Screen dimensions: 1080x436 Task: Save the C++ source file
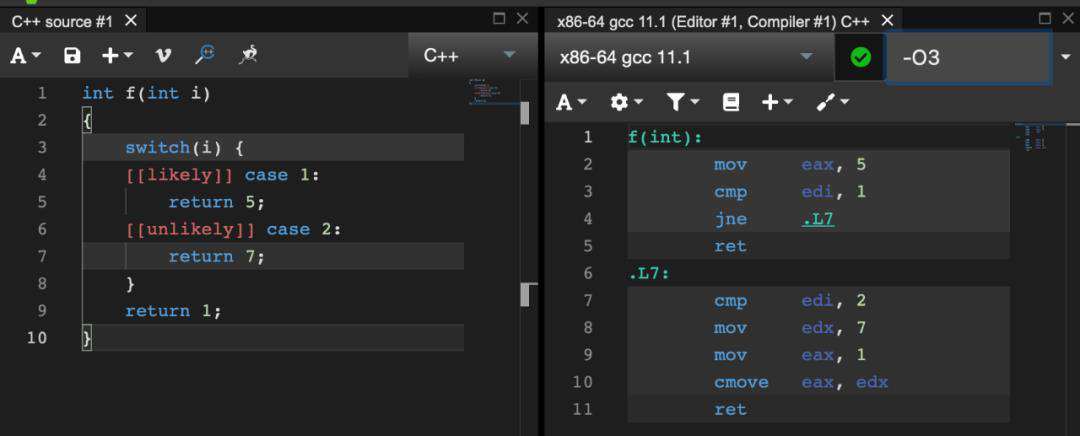(72, 56)
